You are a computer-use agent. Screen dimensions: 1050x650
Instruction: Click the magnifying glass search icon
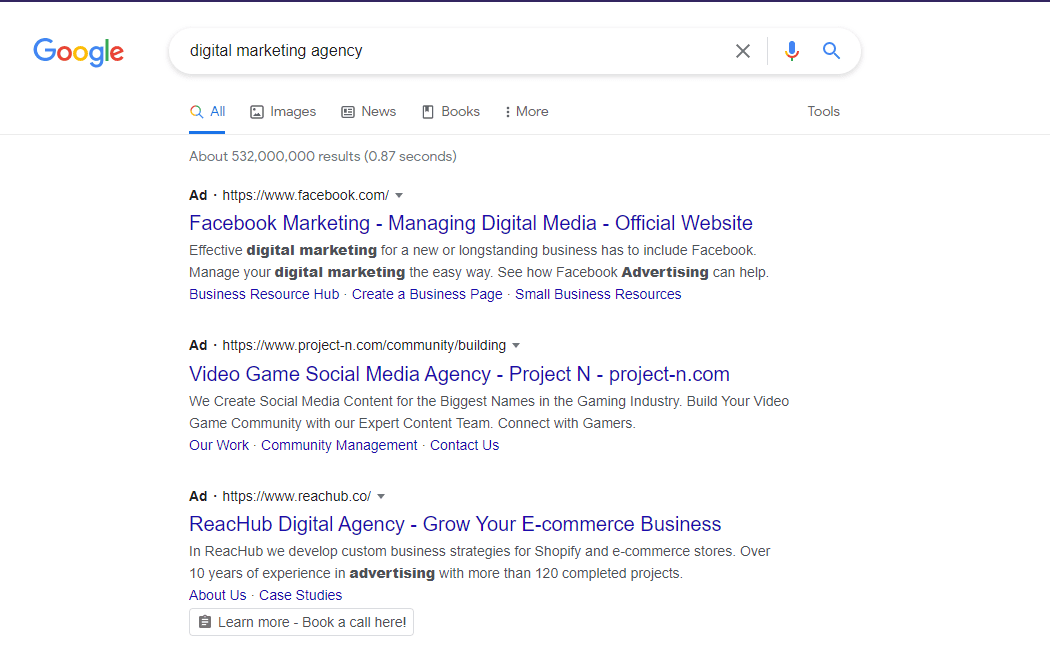831,50
